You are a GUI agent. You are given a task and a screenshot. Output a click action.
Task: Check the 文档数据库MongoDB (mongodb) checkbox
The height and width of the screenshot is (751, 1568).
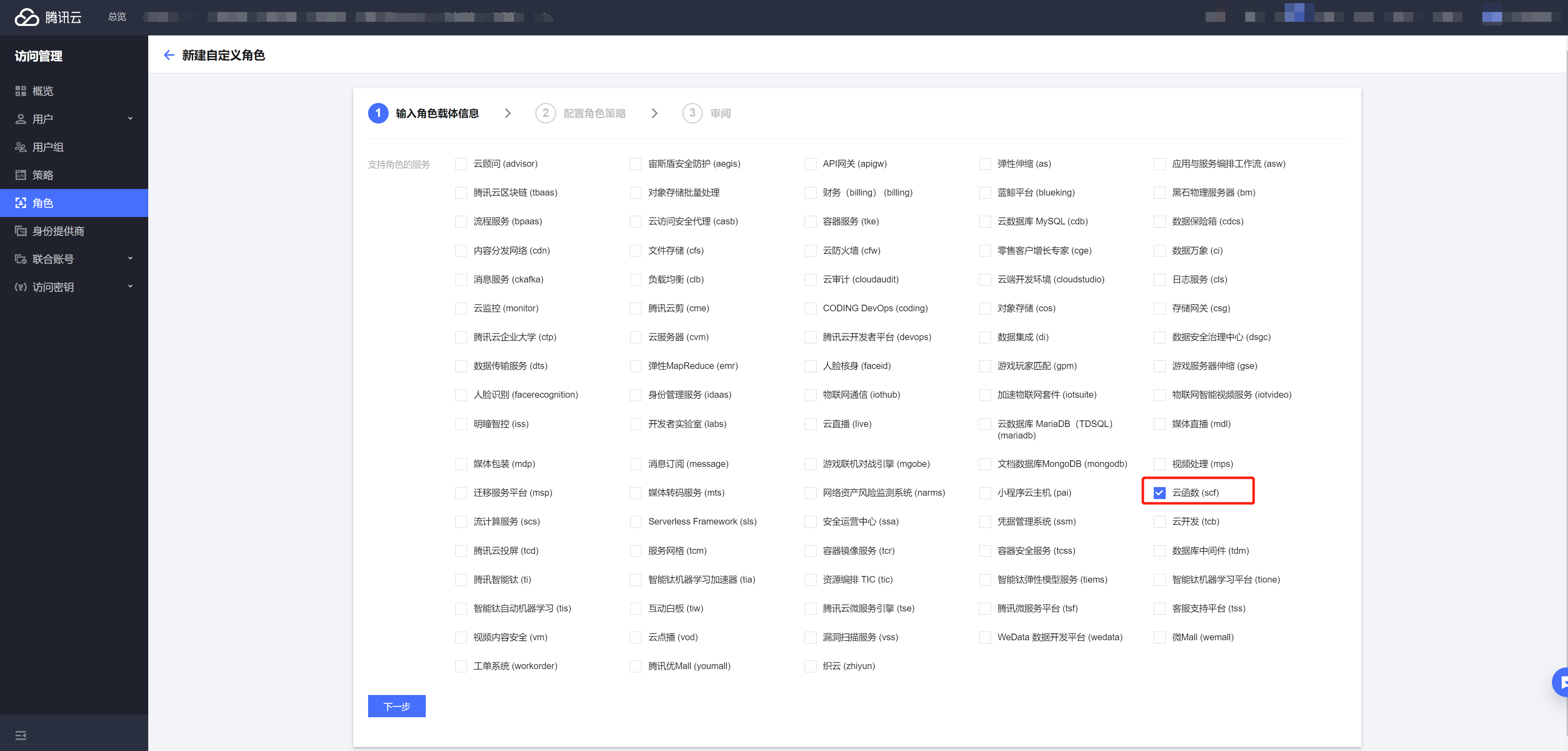coord(985,464)
